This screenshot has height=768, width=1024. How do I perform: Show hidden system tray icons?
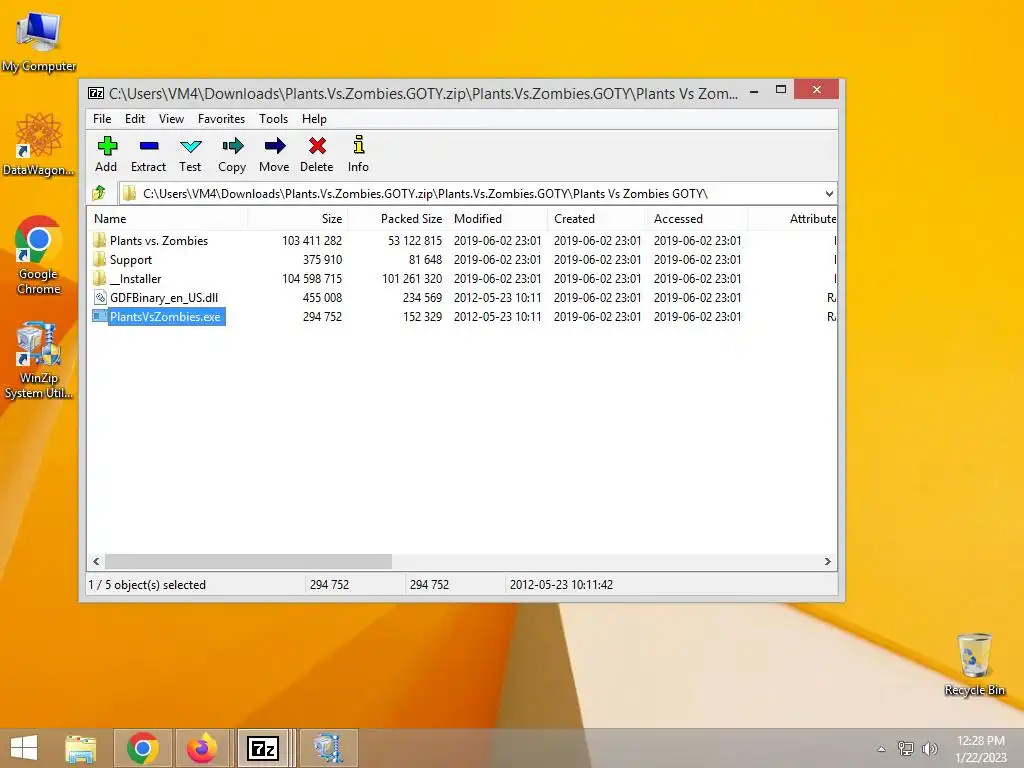(881, 748)
